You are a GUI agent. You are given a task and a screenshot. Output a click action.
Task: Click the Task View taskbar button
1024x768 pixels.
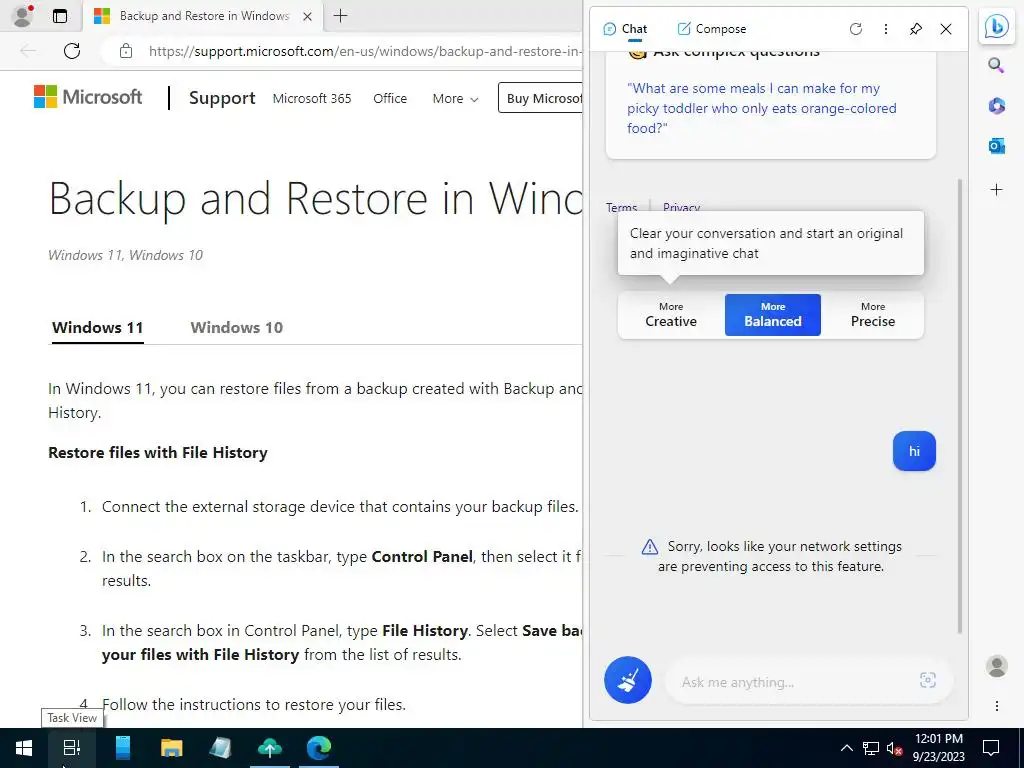tap(72, 748)
